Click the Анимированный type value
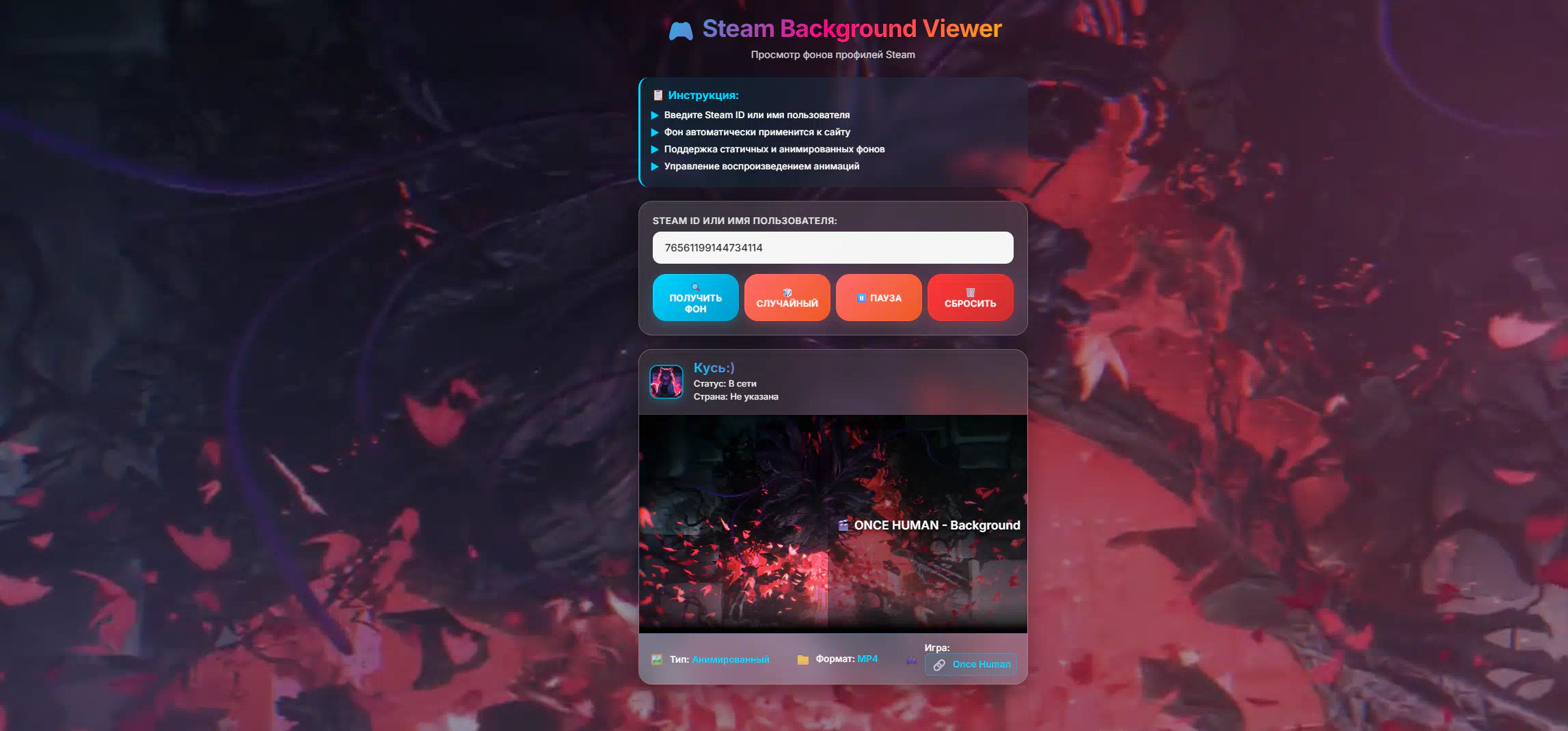Screen dimensions: 1568x731 point(730,659)
